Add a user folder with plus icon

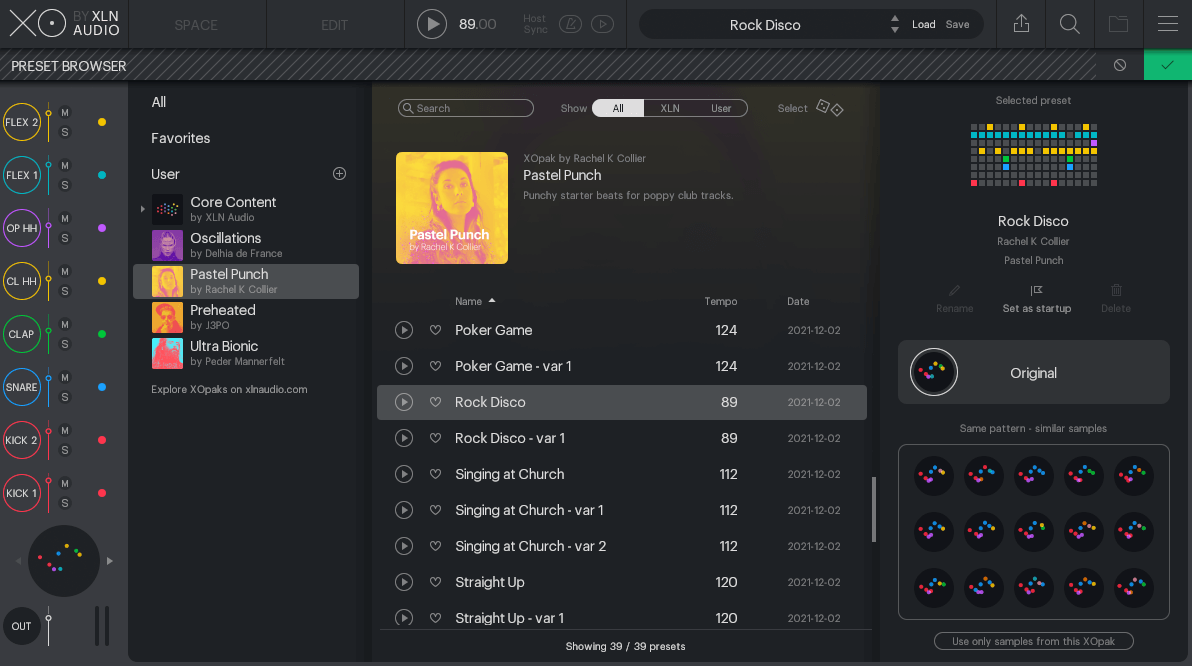[339, 174]
